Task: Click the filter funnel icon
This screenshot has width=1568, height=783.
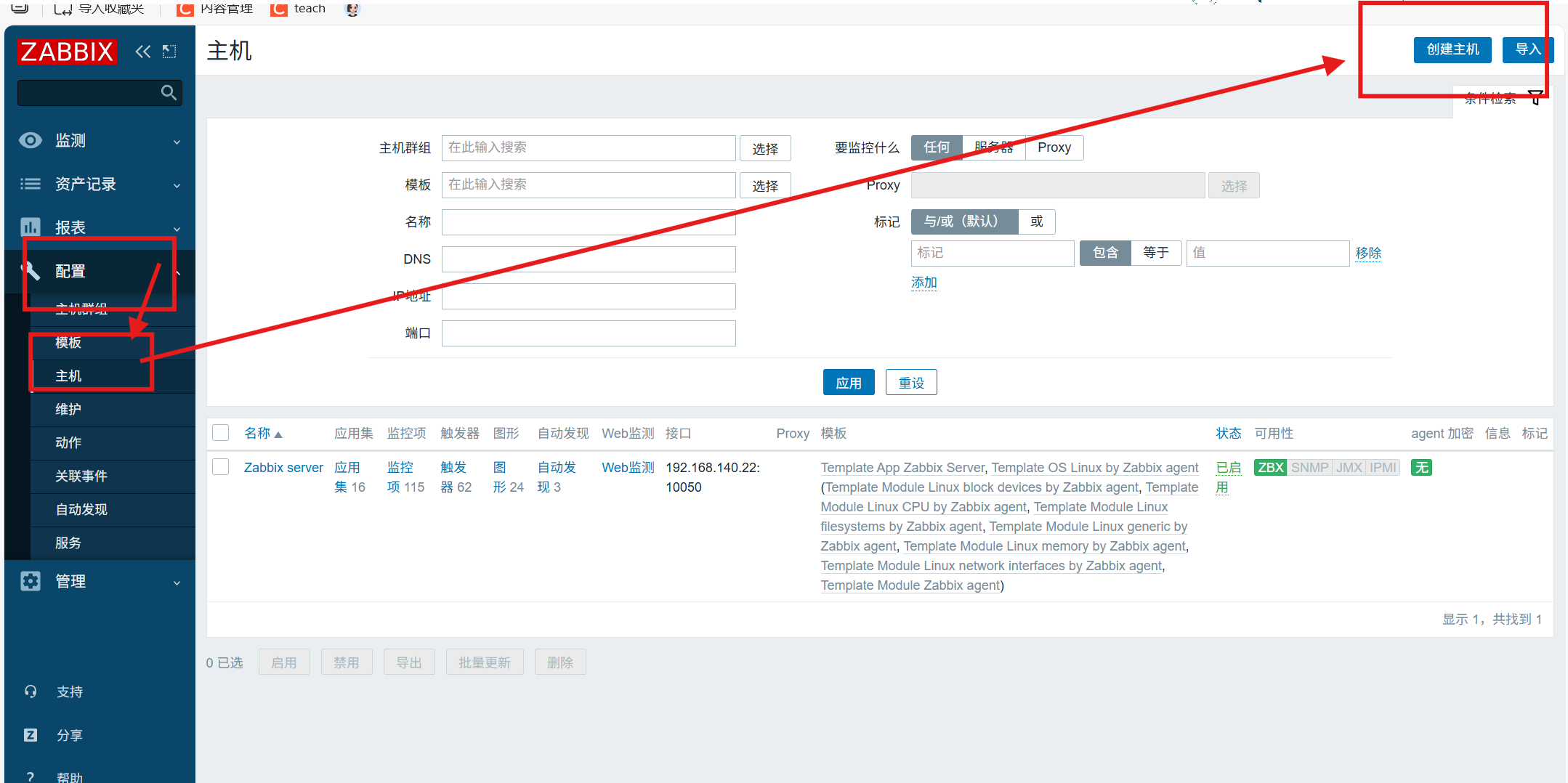Action: [1535, 97]
